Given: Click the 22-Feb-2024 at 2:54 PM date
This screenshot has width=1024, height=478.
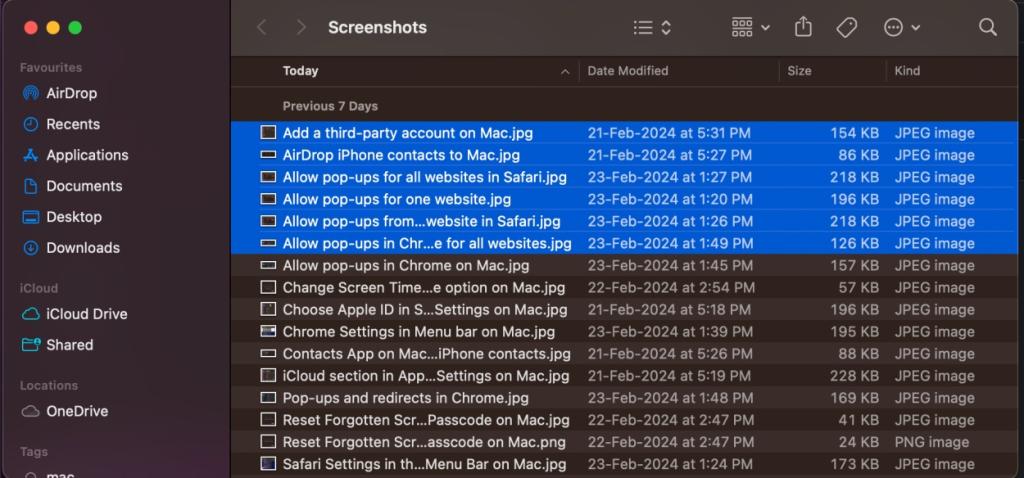Looking at the screenshot, I should pos(671,288).
